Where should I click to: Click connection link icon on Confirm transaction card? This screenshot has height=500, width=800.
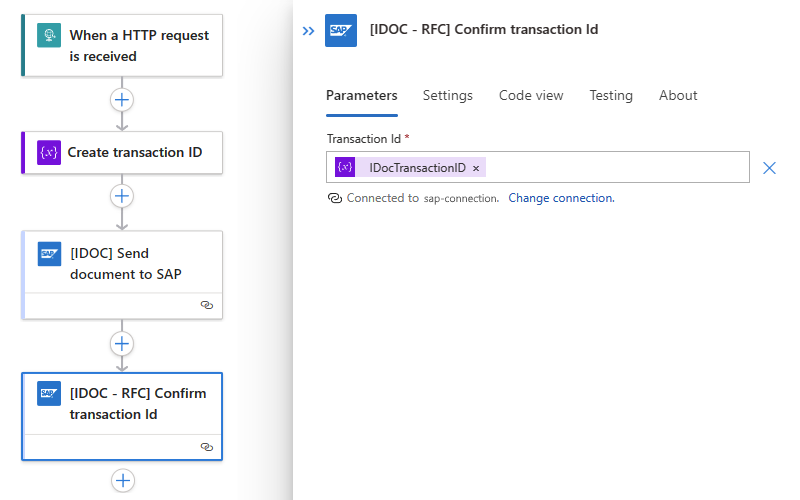(207, 447)
